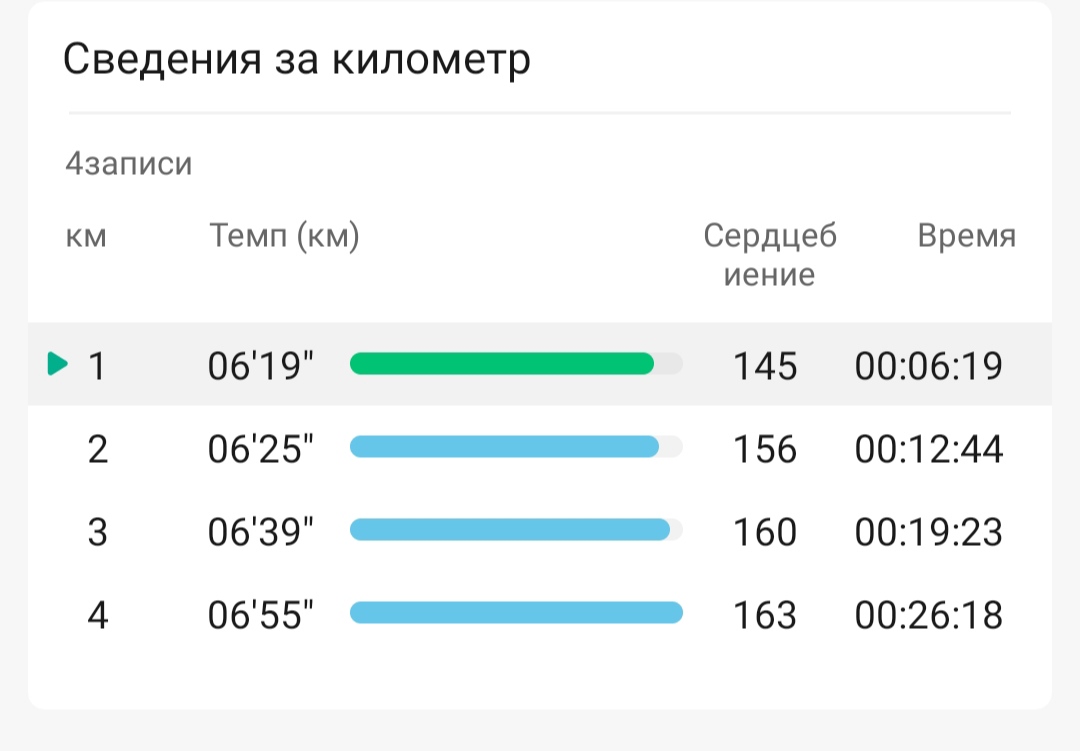The height and width of the screenshot is (751, 1080).
Task: Click the 'км' column header
Action: click(x=86, y=238)
